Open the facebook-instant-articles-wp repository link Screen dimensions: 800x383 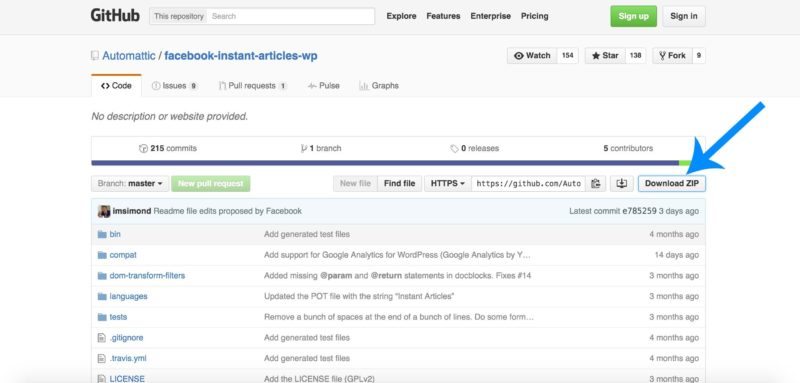click(241, 56)
